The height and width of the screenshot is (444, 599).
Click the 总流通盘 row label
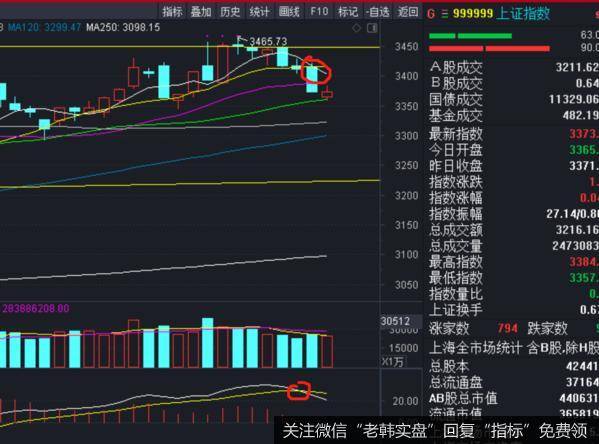455,382
